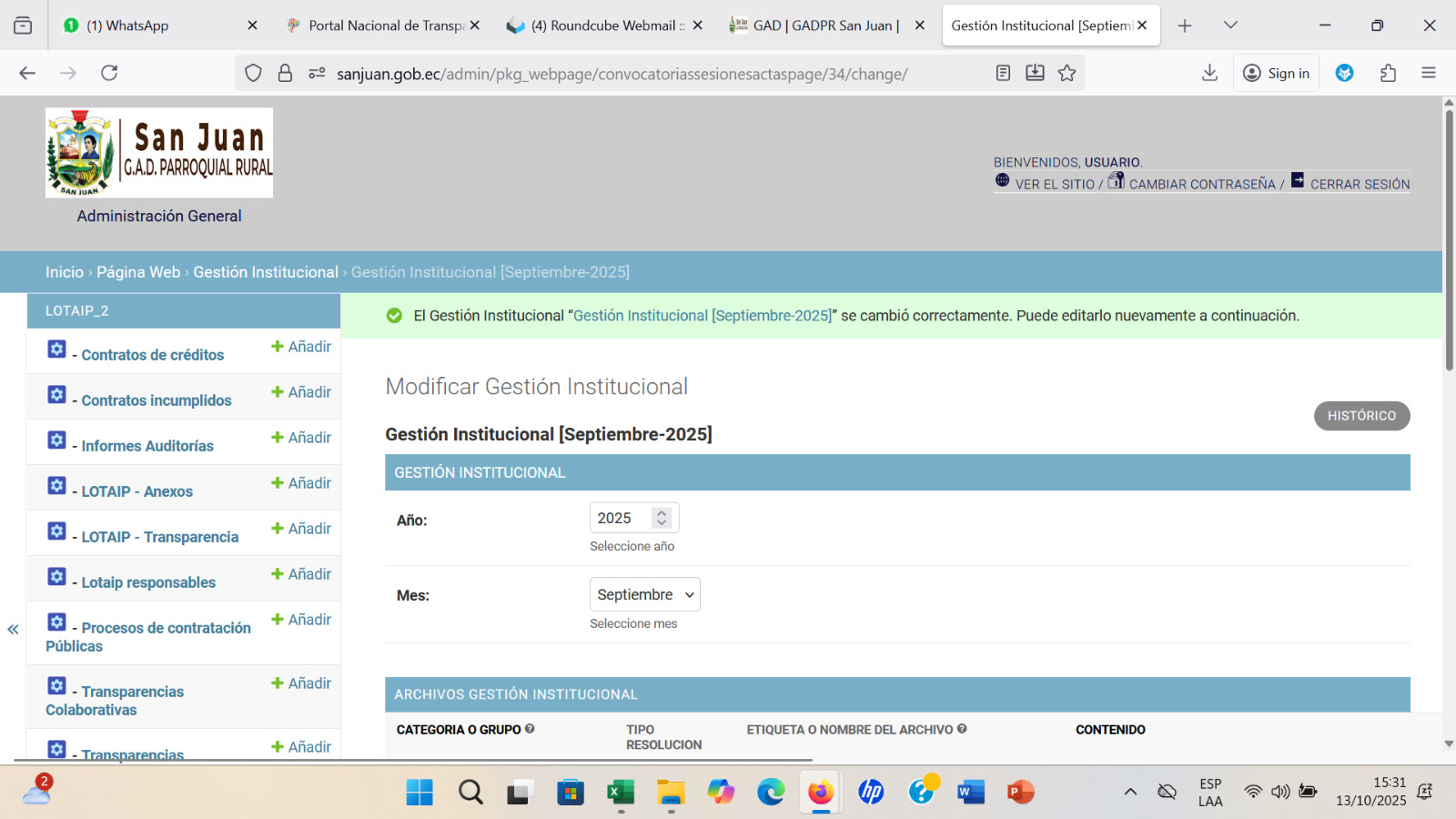
Task: Show hidden system tray icons
Action: tap(1130, 792)
